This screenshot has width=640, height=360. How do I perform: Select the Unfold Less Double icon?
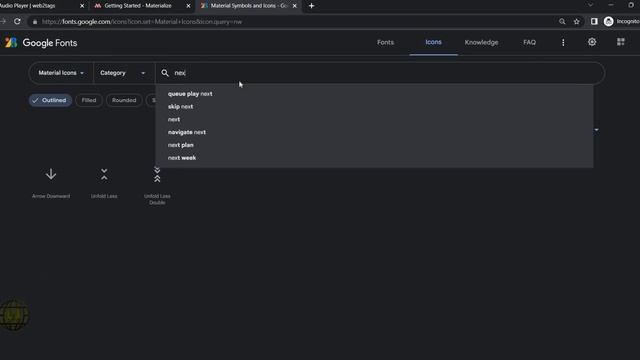point(157,174)
